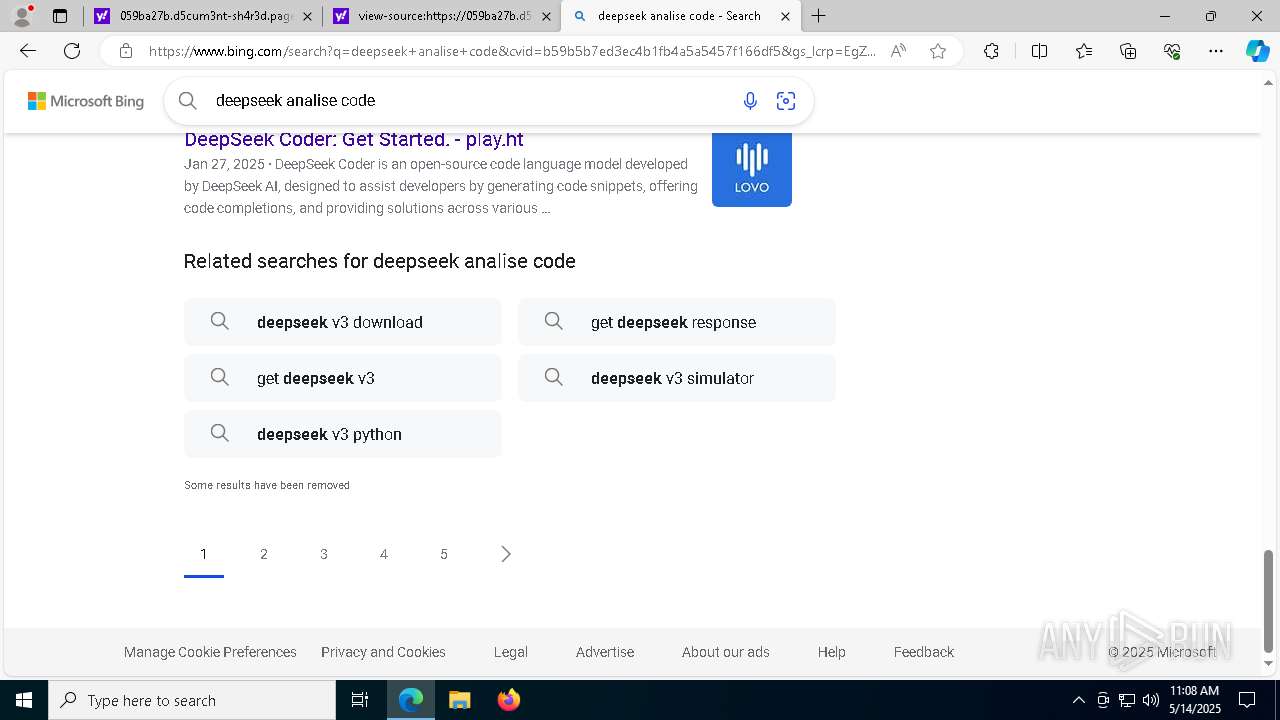Search related: deepseek v3 python
This screenshot has width=1280, height=720.
[x=343, y=434]
